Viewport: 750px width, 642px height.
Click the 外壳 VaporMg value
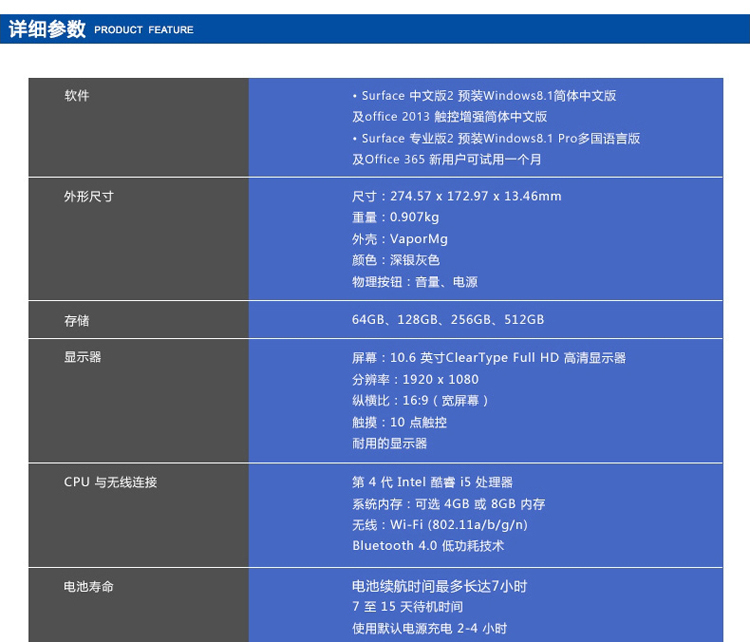coord(400,239)
